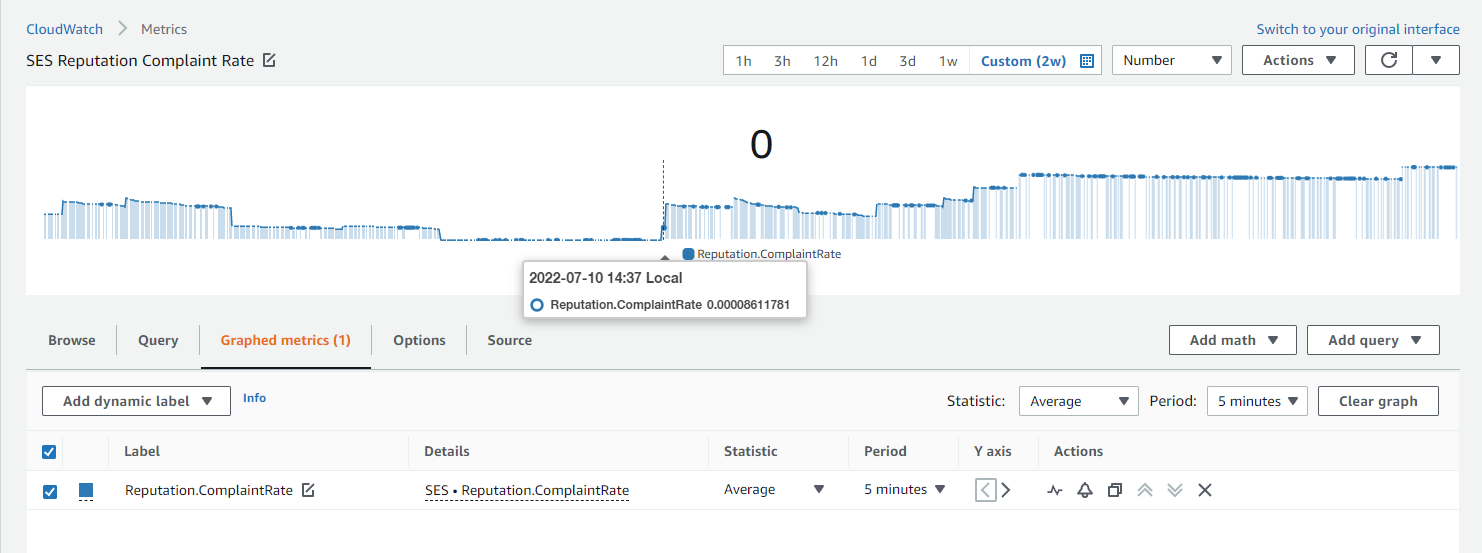Edit the graph title with pencil icon

pos(269,60)
